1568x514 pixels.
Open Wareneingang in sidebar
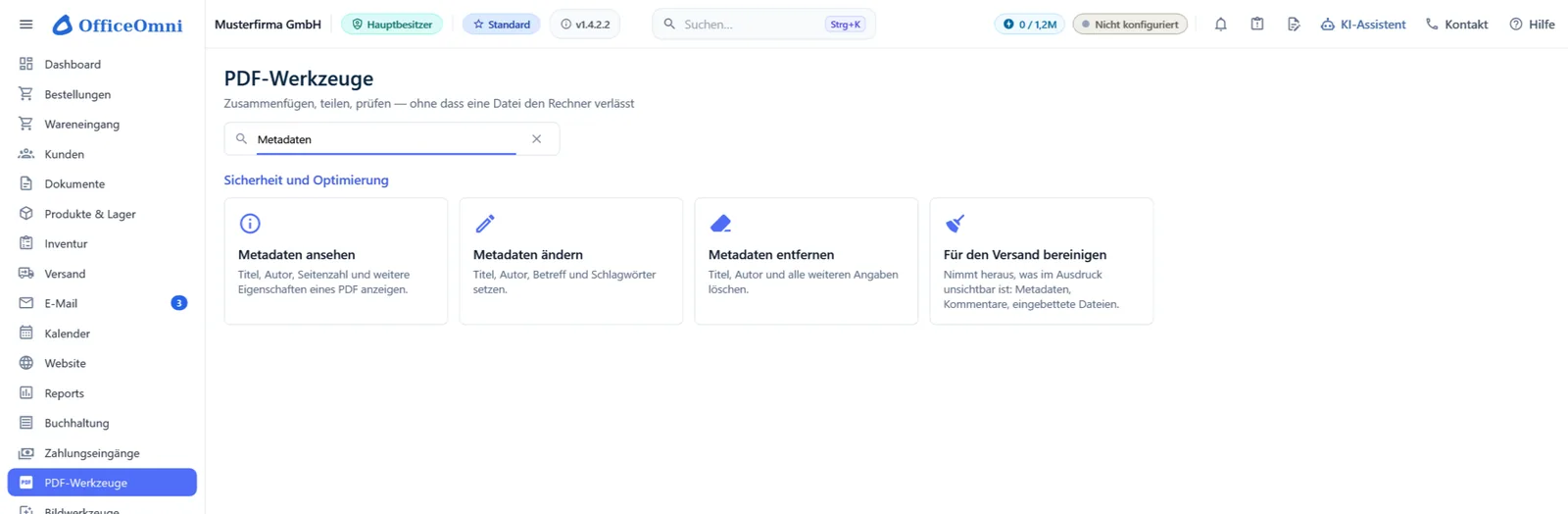102,125
